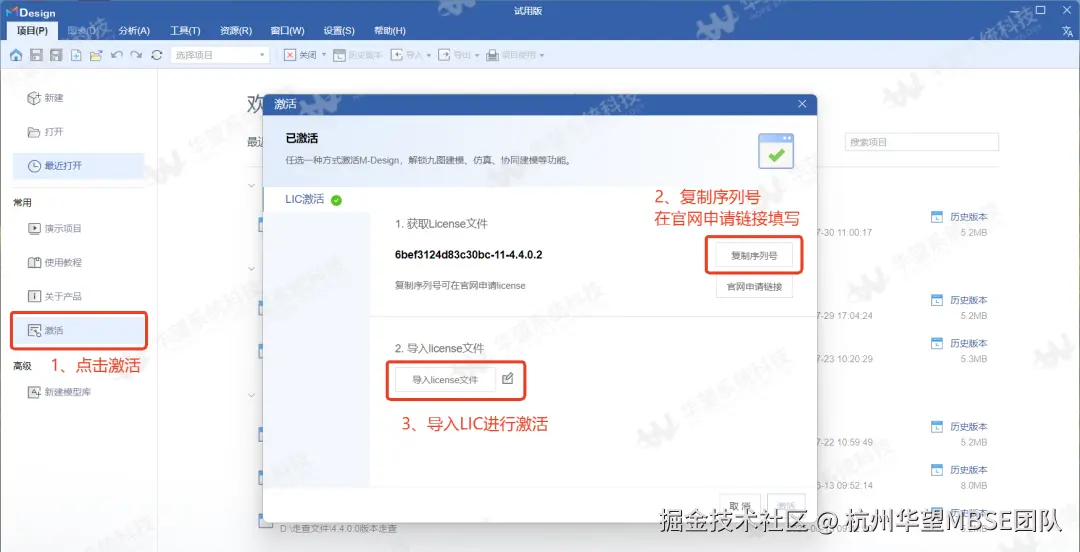Open the 工具(T) menu

click(185, 30)
